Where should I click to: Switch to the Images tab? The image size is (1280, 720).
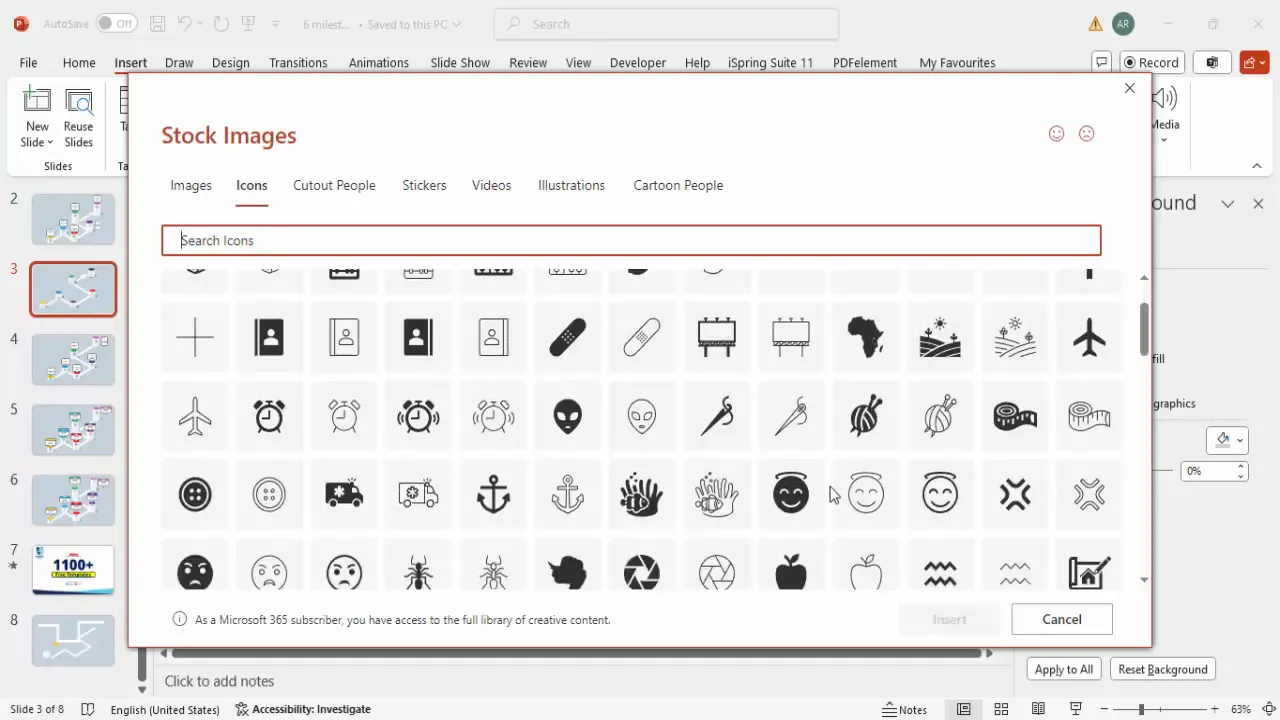pyautogui.click(x=191, y=185)
